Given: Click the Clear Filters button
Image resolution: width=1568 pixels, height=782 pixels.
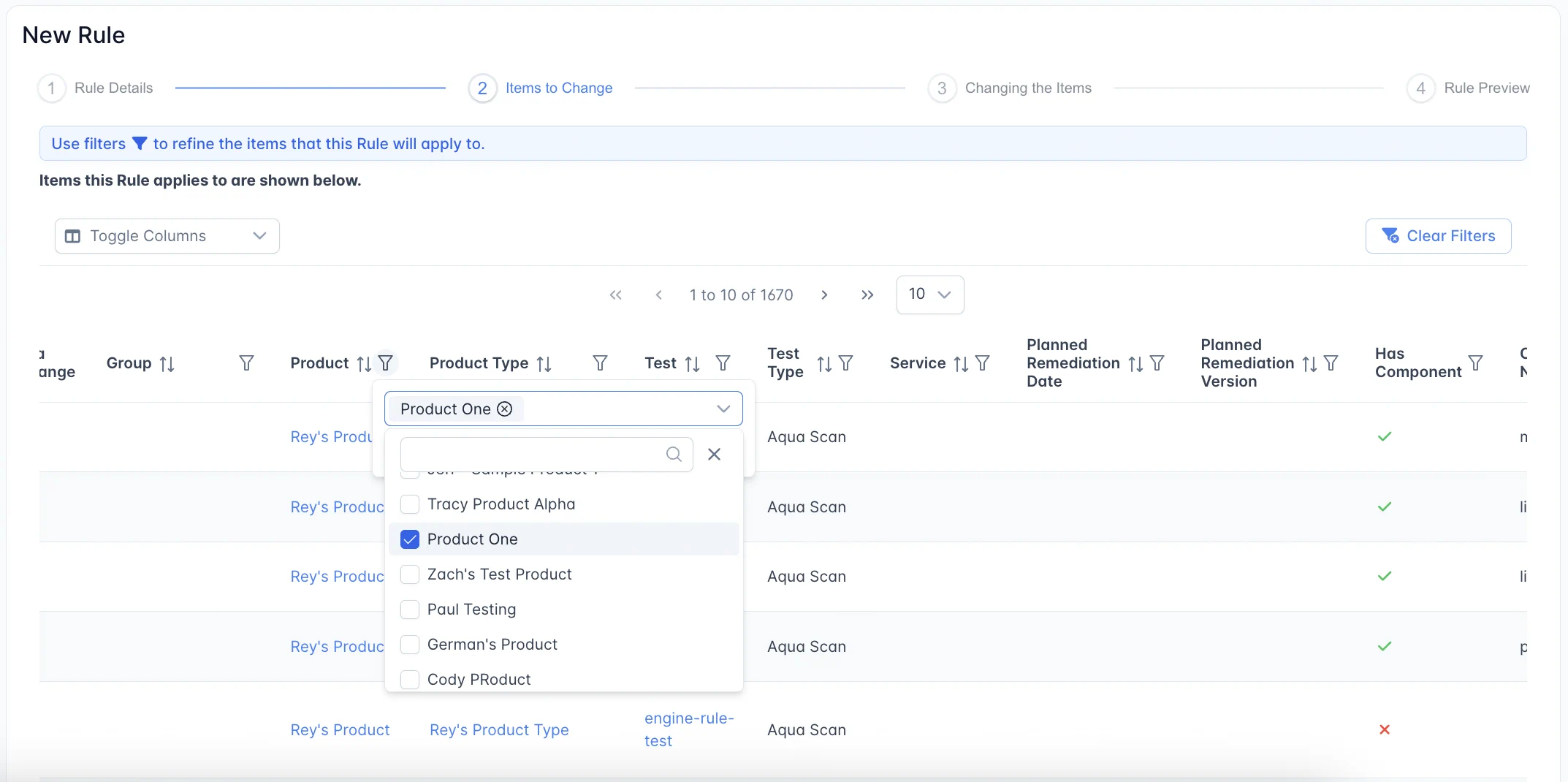Looking at the screenshot, I should tap(1438, 236).
